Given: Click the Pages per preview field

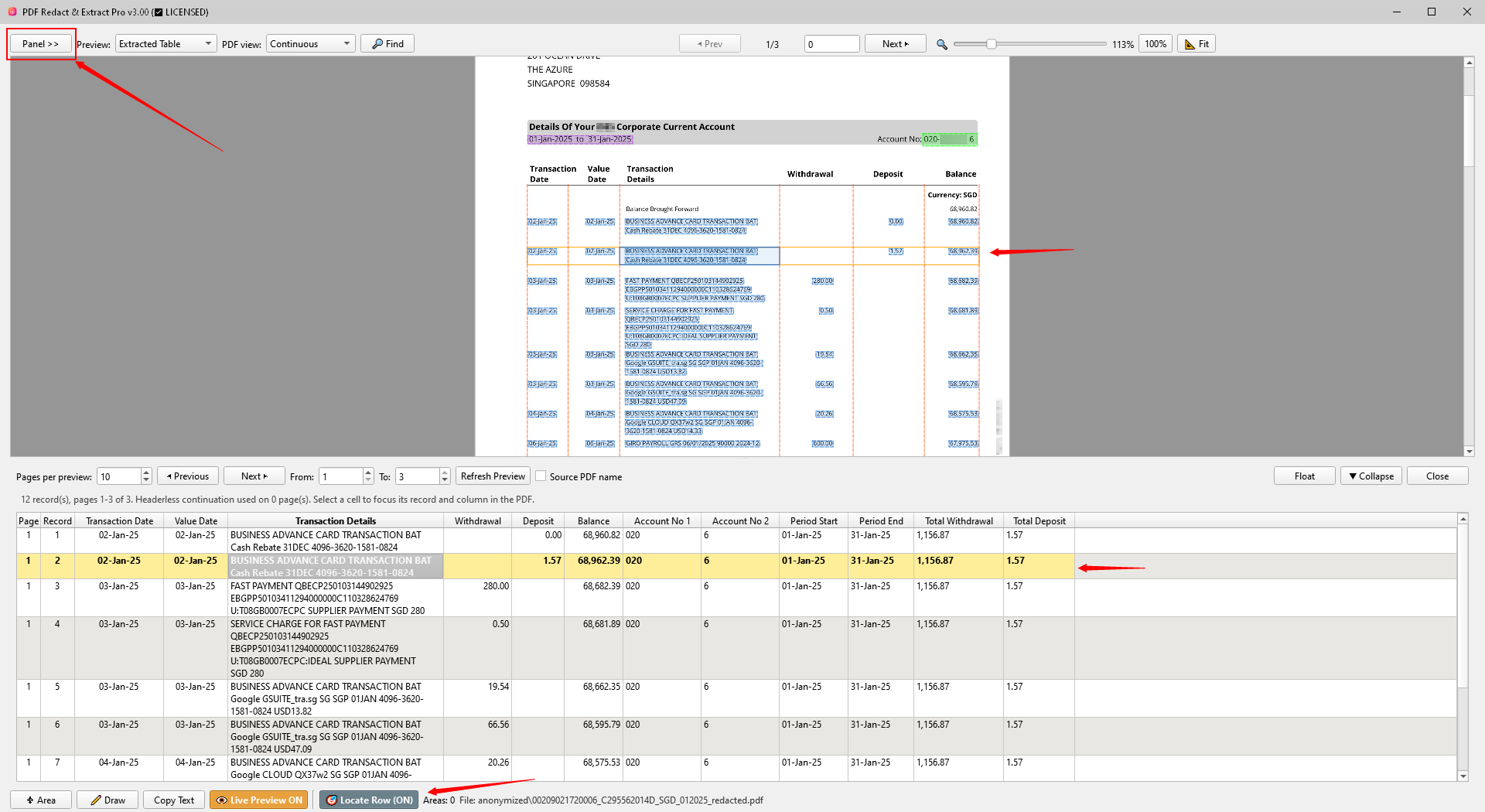Looking at the screenshot, I should (119, 476).
